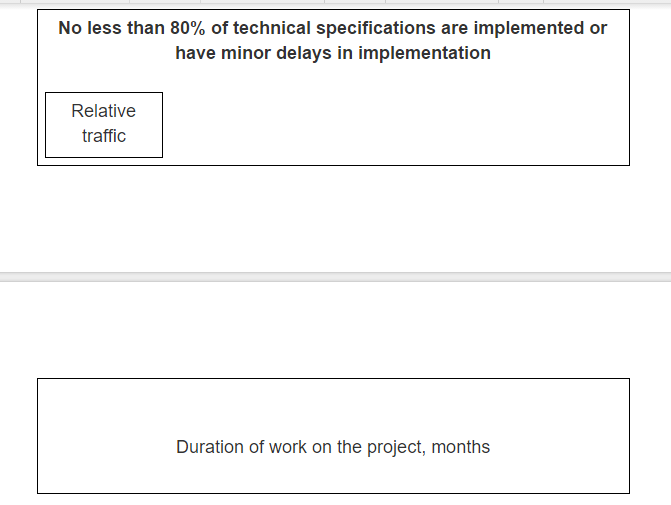
Task: Click blank area above 'Duration of work' text
Action: (x=333, y=407)
